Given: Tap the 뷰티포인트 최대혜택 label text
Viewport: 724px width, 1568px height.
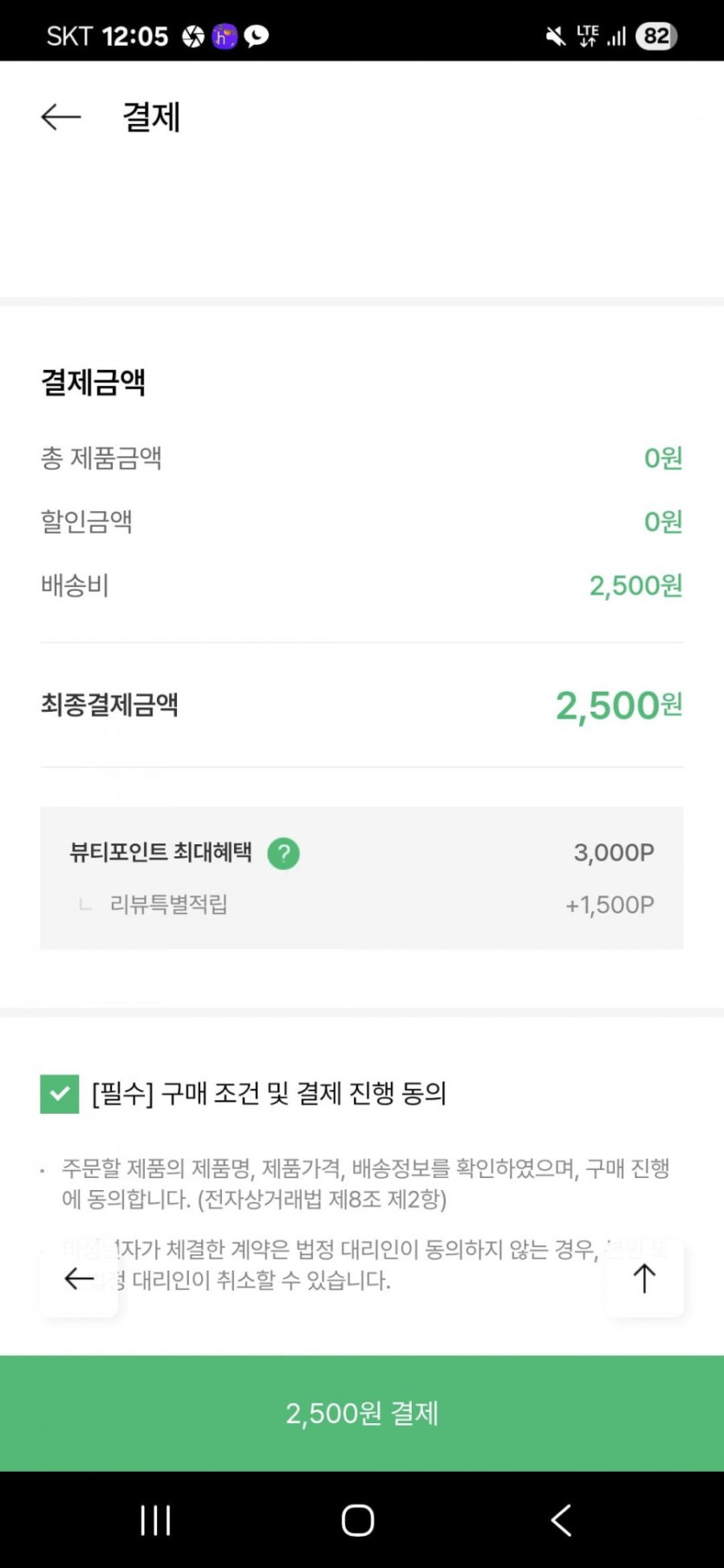Looking at the screenshot, I should pyautogui.click(x=160, y=853).
